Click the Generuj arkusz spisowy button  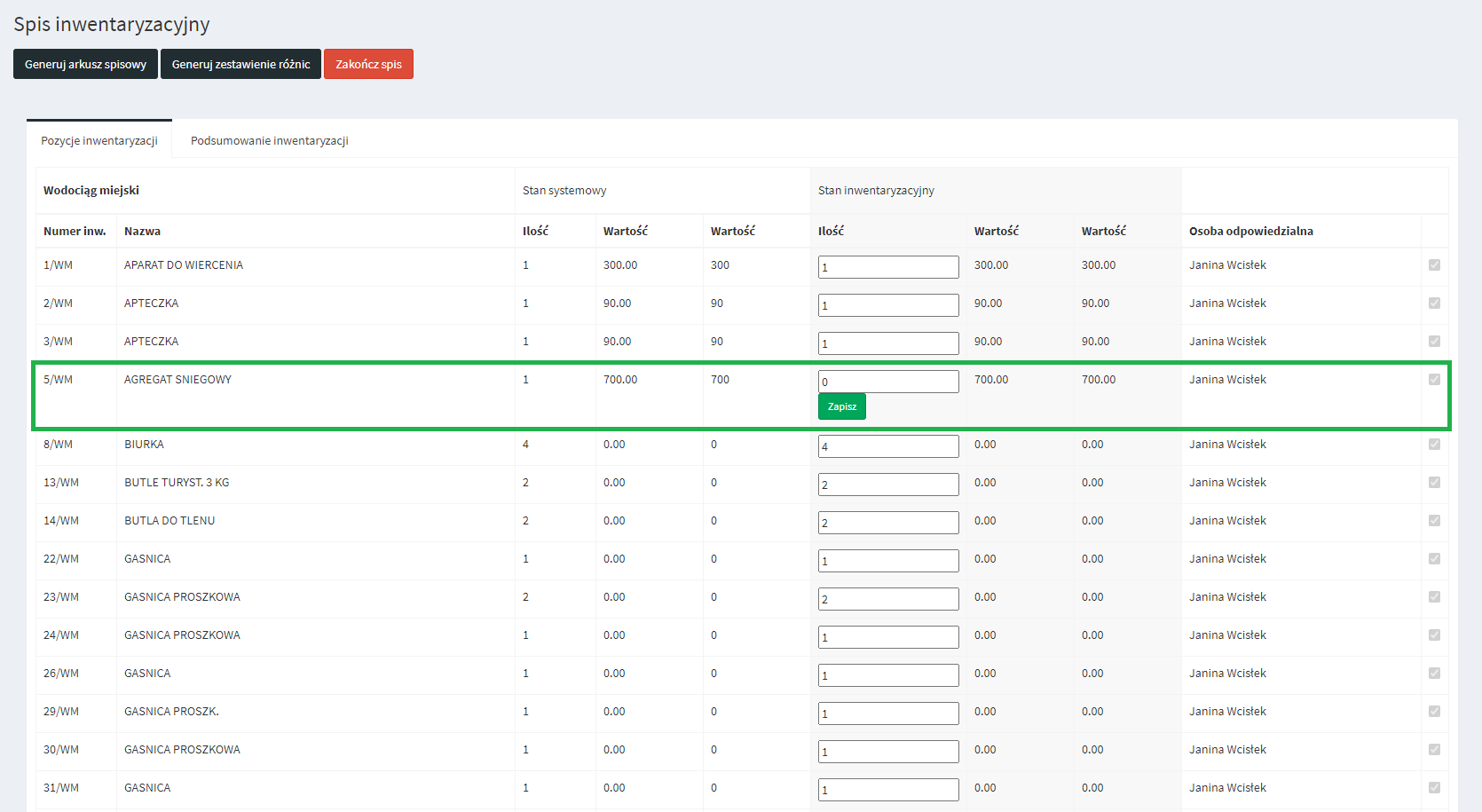[x=85, y=64]
